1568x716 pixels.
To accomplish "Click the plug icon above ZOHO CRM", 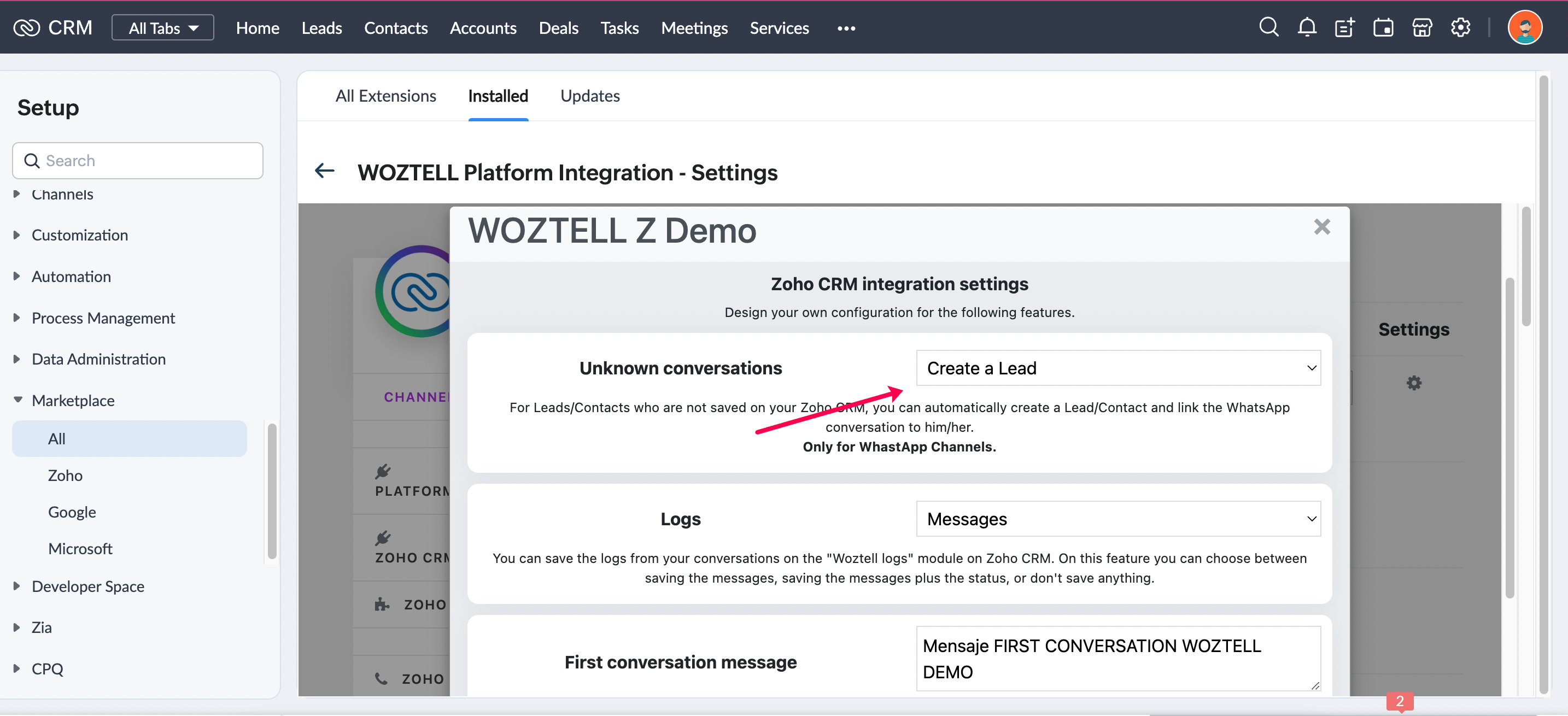I will 383,538.
